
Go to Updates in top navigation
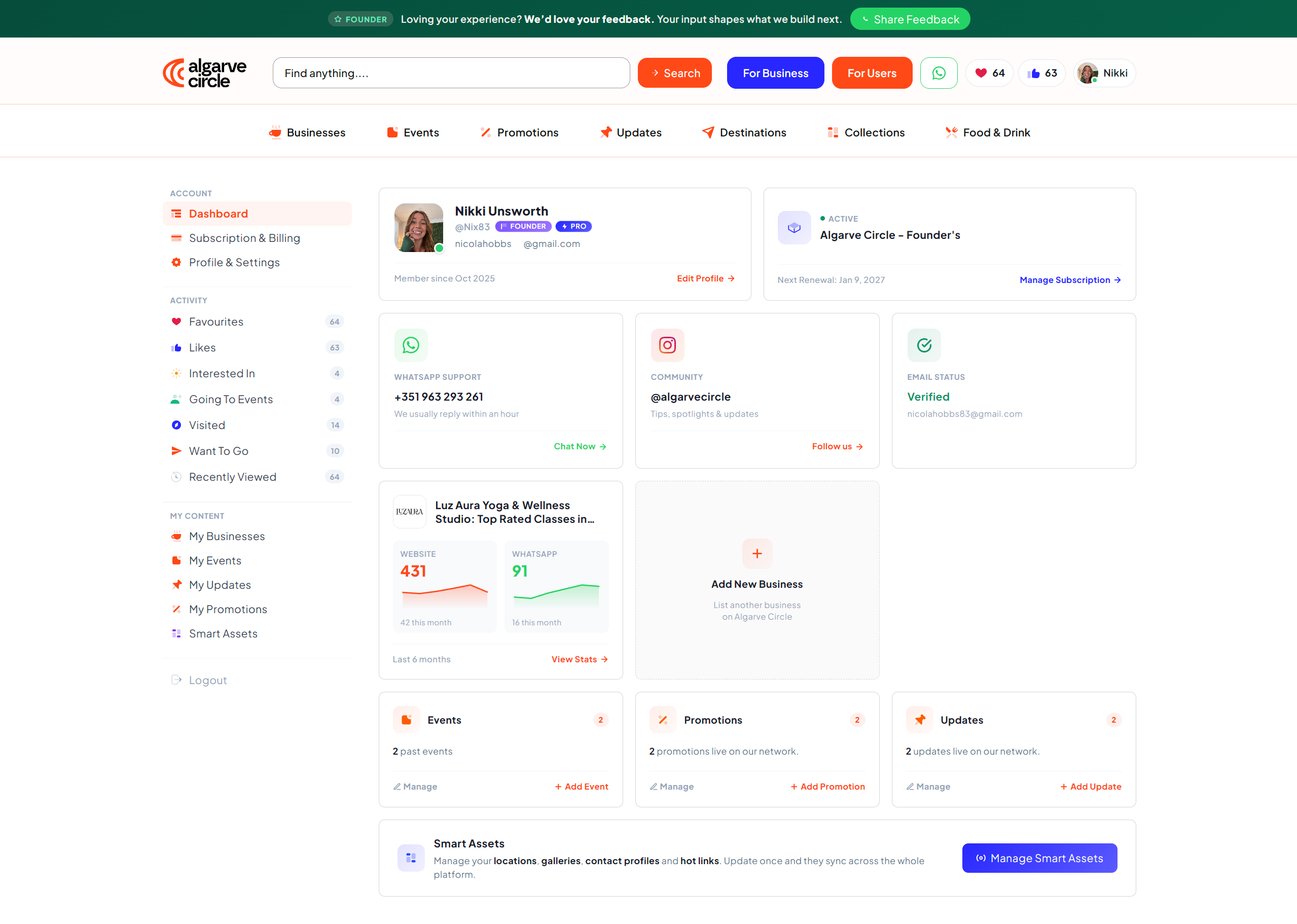point(630,132)
